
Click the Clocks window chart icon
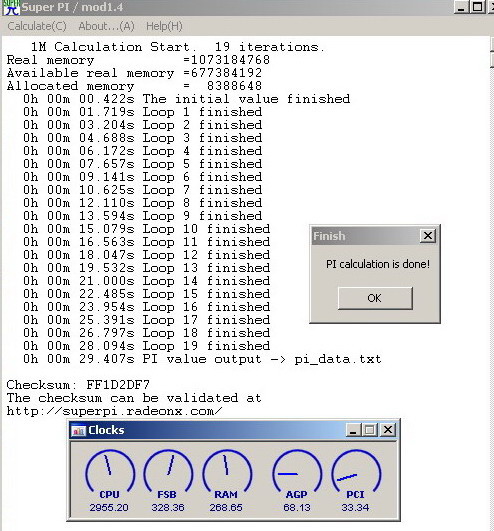(x=79, y=430)
